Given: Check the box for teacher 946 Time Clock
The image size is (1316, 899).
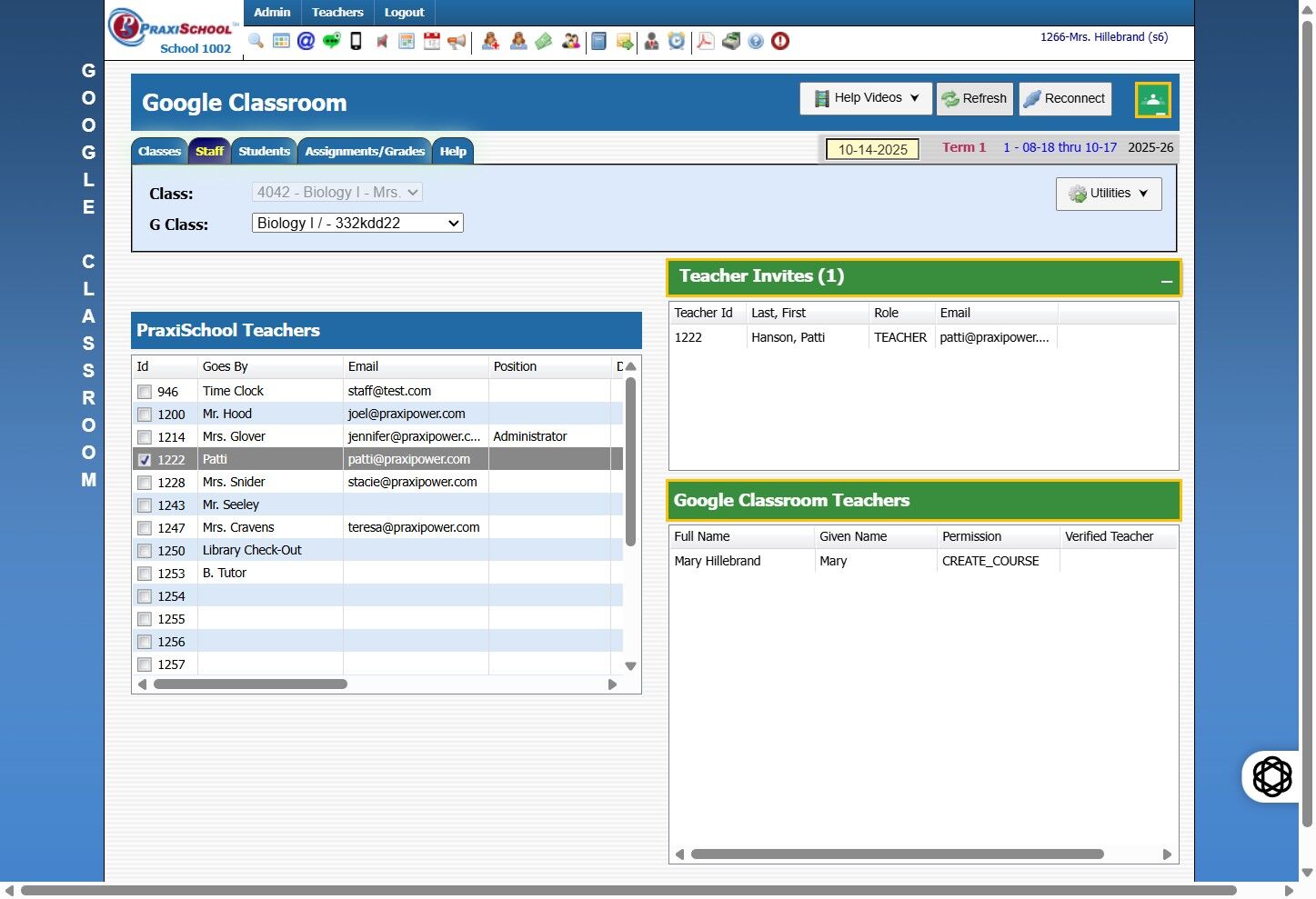Looking at the screenshot, I should point(145,392).
